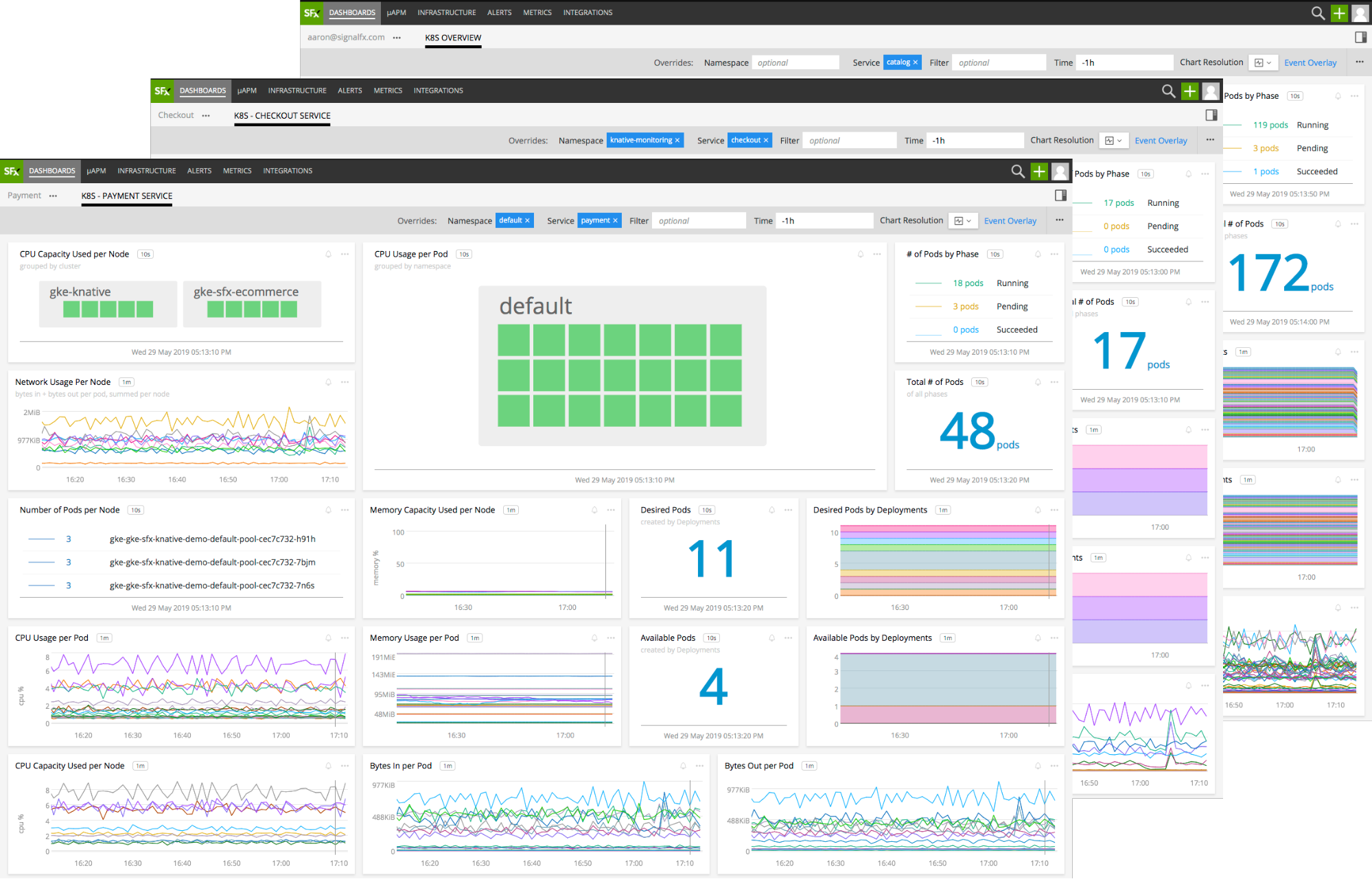
Task: Open DASHBOARDS menu in Payment window
Action: click(x=52, y=171)
